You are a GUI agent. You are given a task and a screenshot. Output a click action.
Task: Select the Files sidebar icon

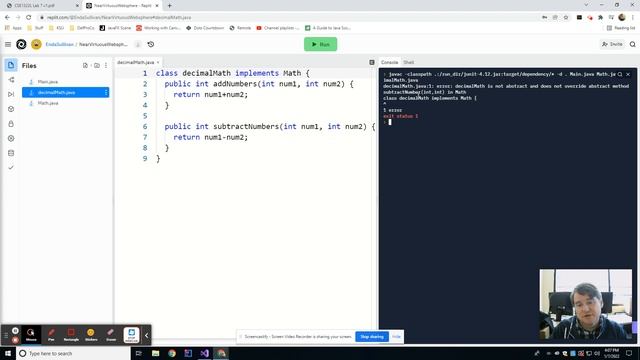click(11, 65)
